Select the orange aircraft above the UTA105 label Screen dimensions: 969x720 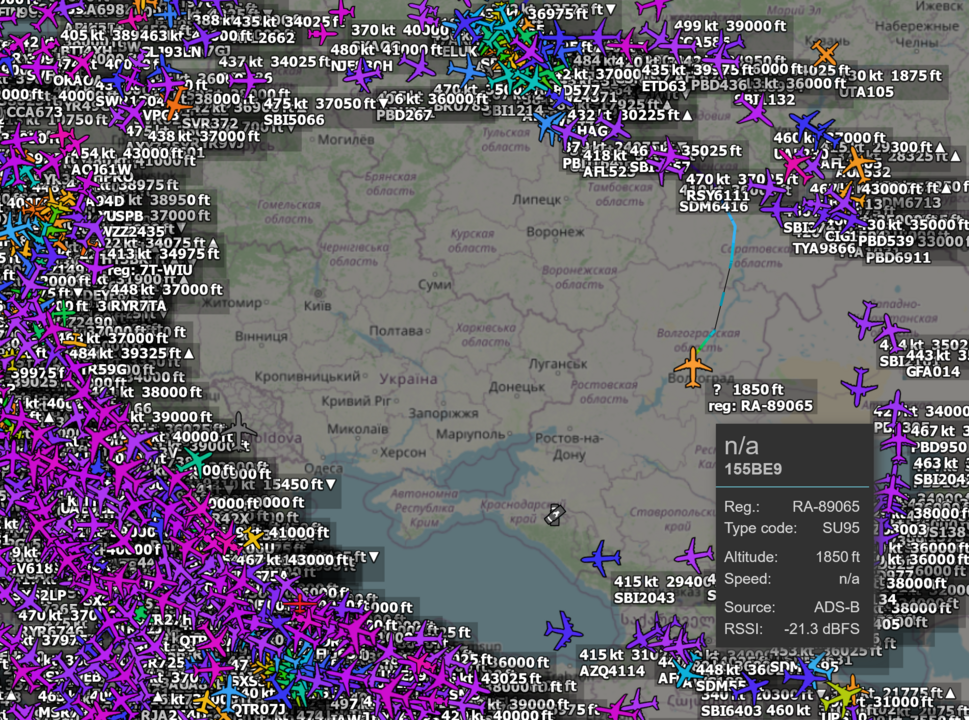click(x=825, y=53)
